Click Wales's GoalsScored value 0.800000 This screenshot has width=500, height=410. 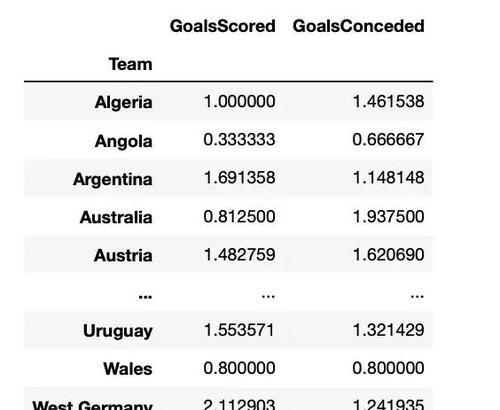tap(239, 368)
